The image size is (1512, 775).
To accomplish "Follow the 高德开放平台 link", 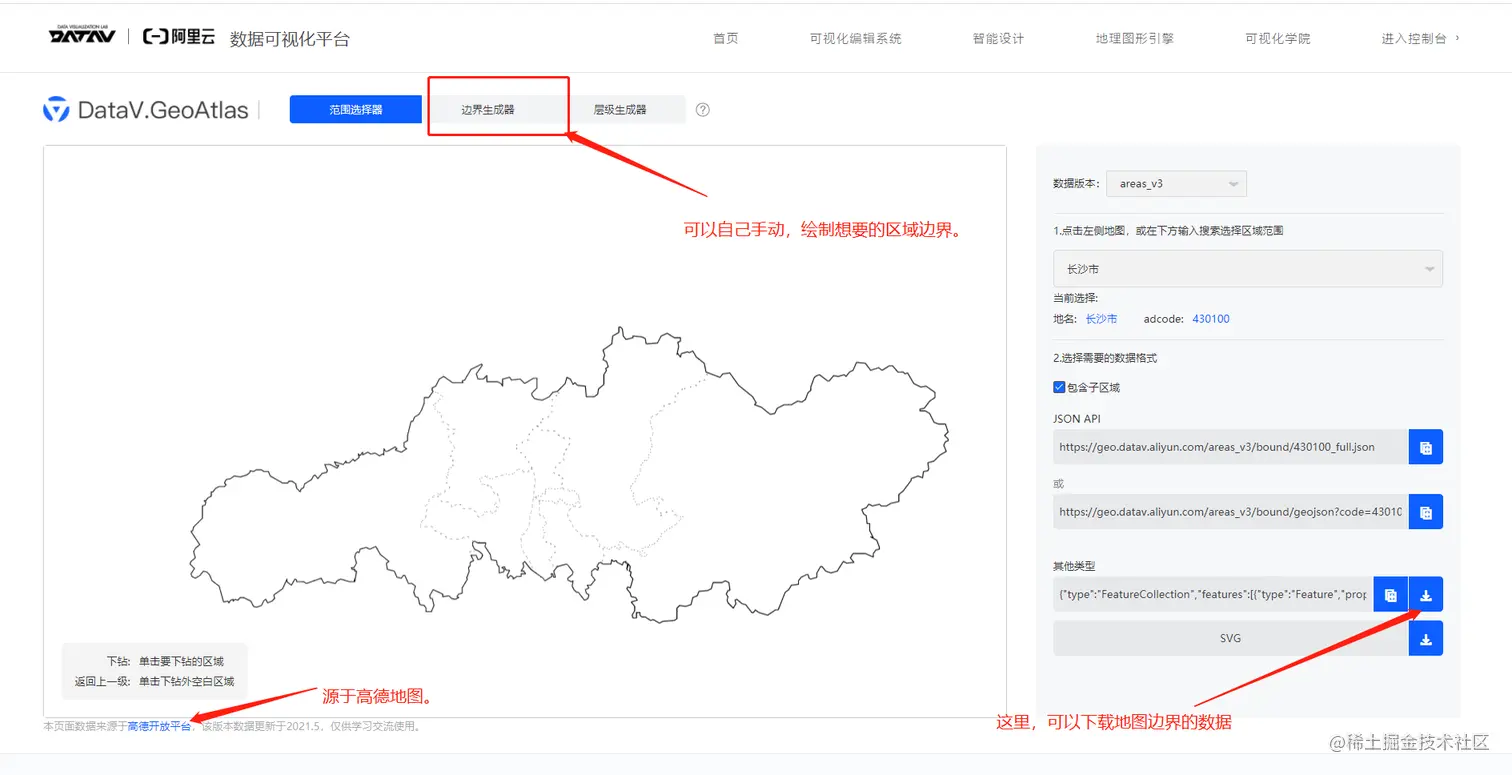I will coord(159,726).
